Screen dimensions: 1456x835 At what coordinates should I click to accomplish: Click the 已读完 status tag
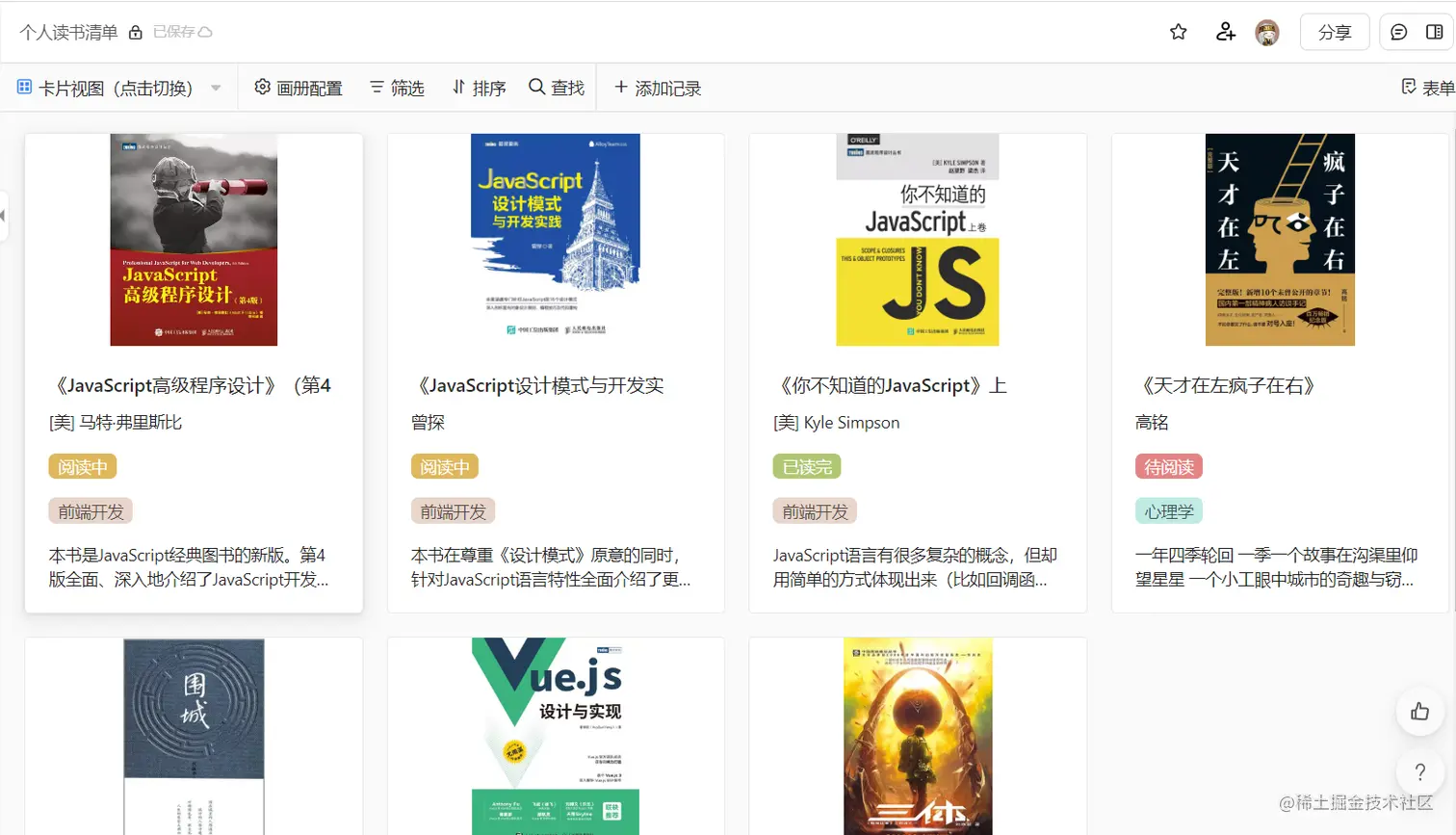pos(807,467)
